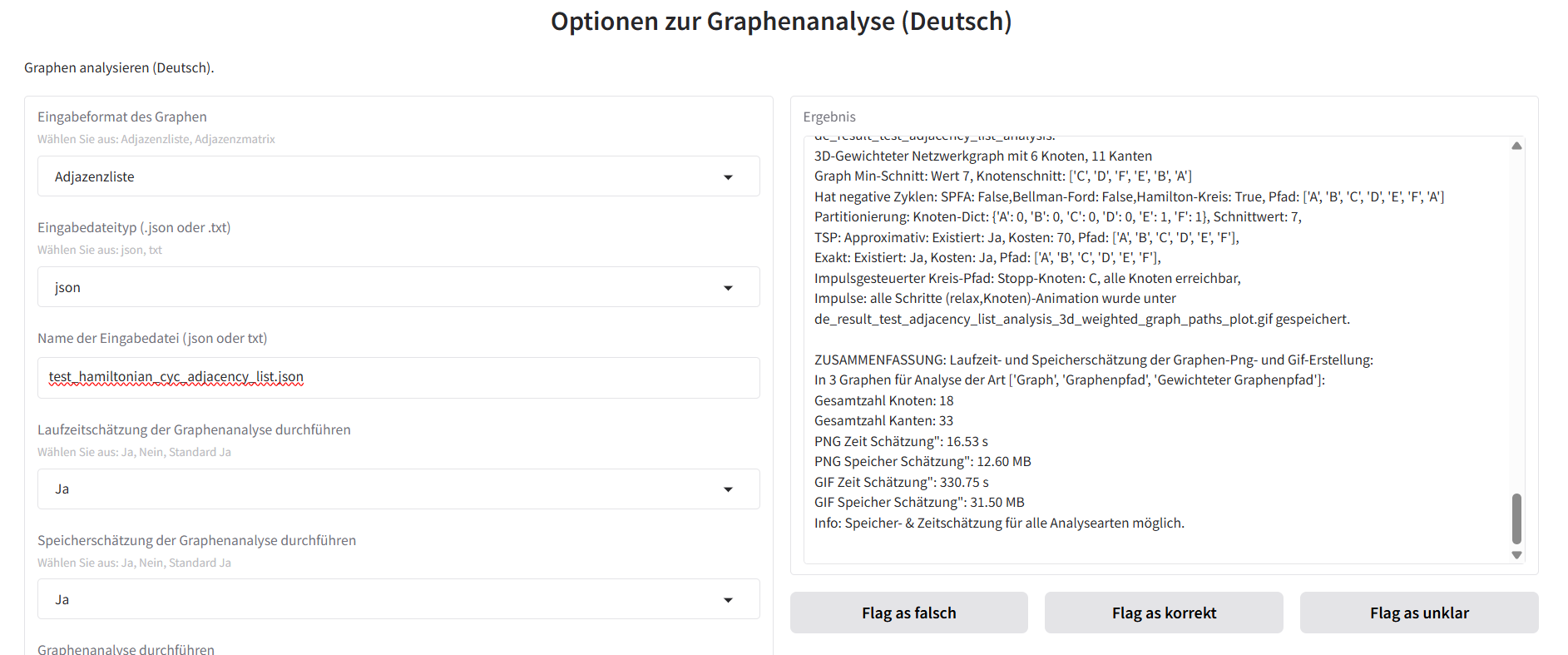Click the '3D-Gewichteter Netzwerkgraph mit 6 Knoten' line

983,156
